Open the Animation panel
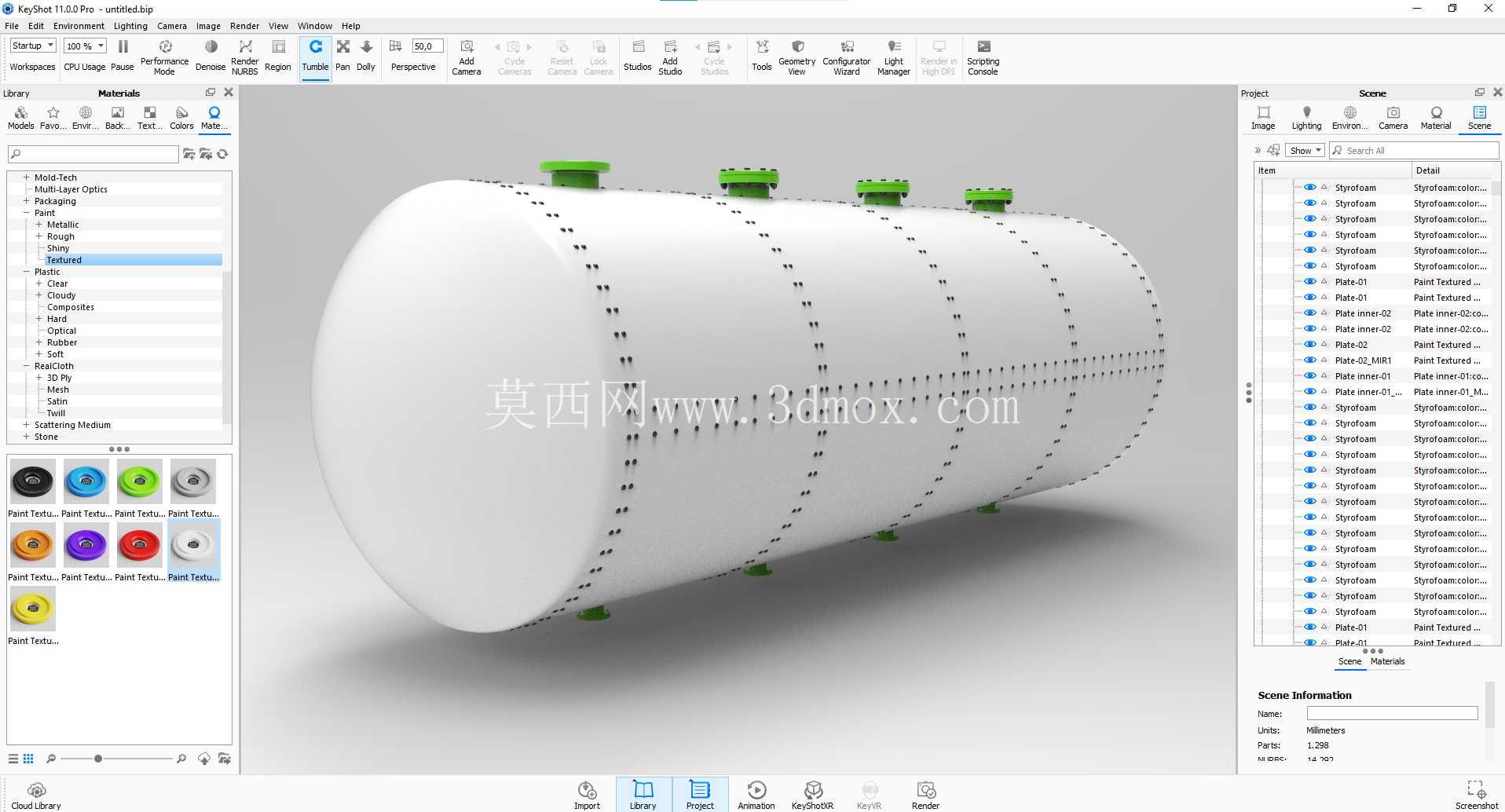1505x812 pixels. [756, 795]
